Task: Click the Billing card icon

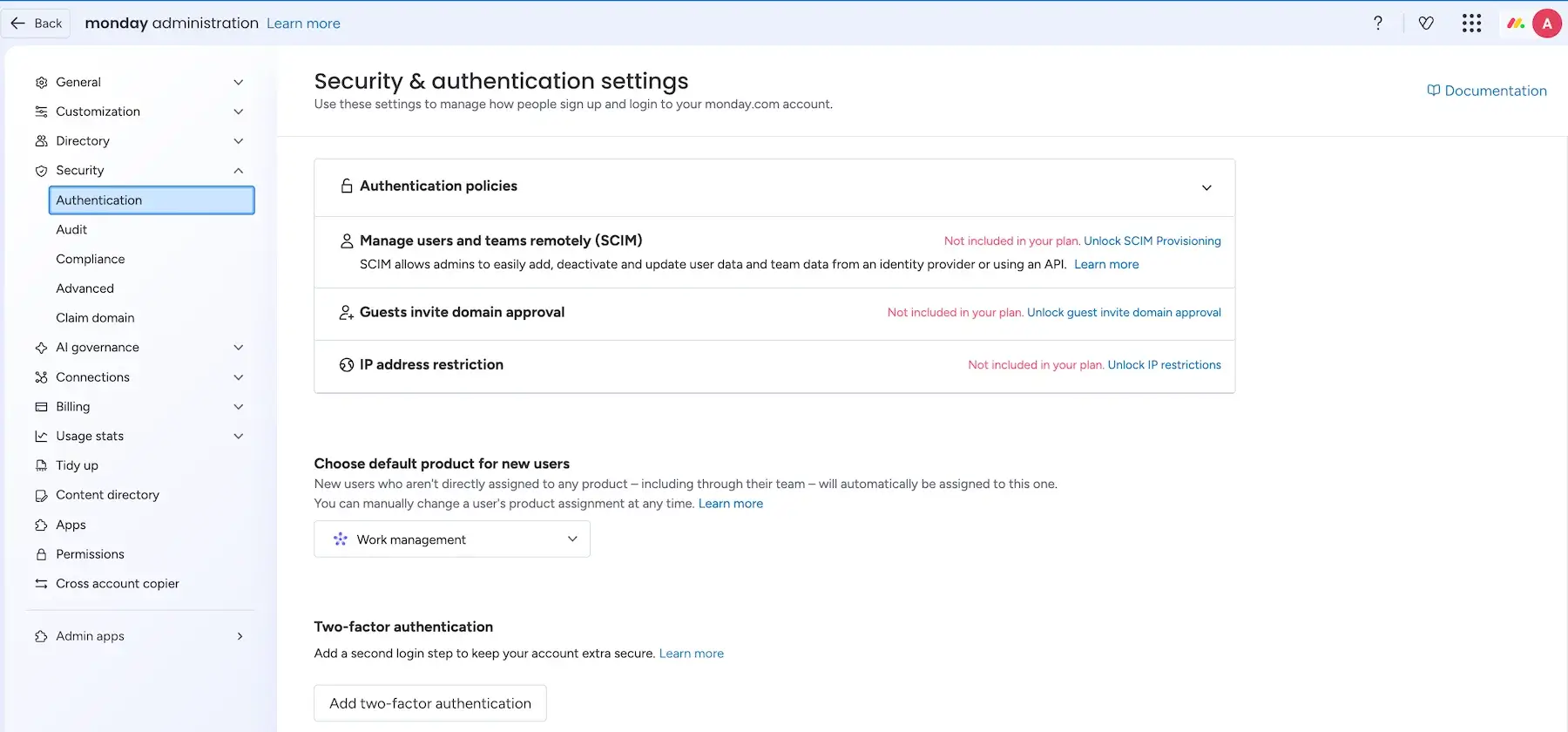Action: coord(41,407)
